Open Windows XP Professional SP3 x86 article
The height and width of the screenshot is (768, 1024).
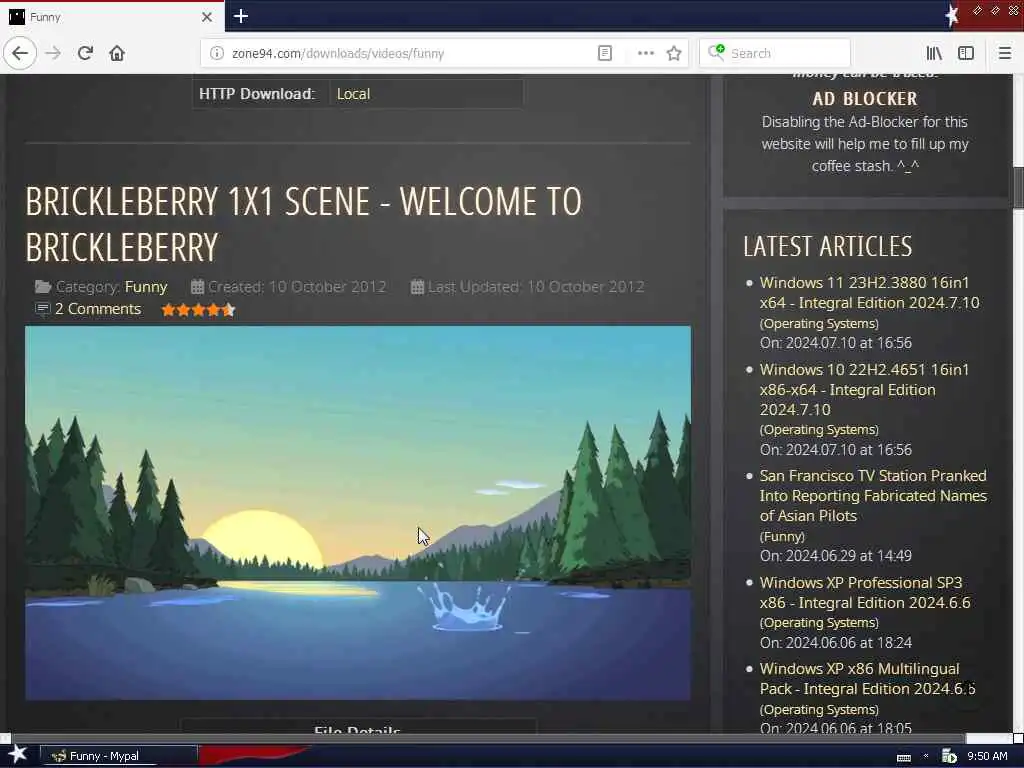(865, 592)
